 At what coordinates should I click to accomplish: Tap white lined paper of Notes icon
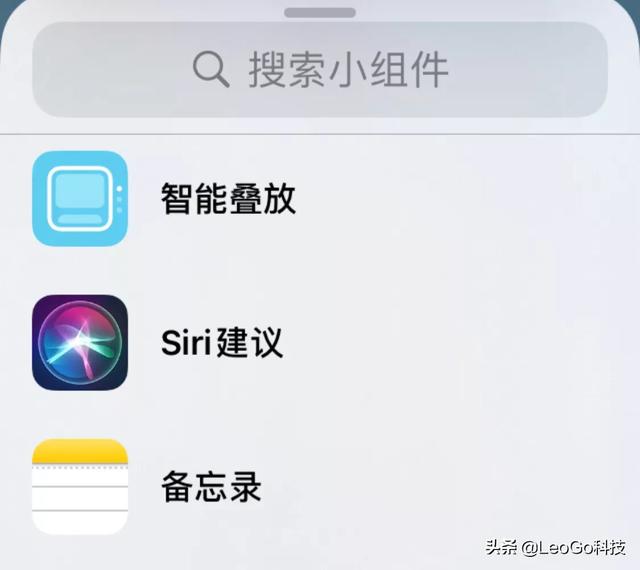point(80,500)
